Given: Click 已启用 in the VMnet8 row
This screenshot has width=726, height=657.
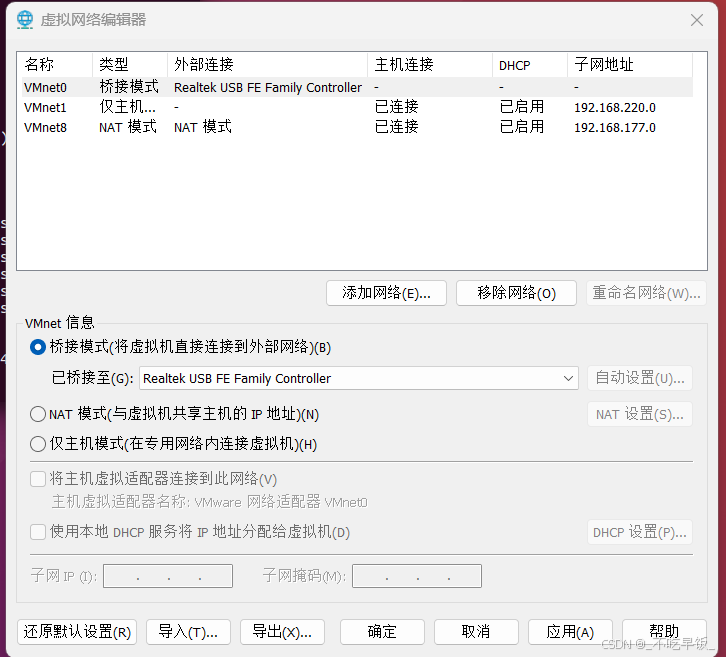Looking at the screenshot, I should pos(522,127).
